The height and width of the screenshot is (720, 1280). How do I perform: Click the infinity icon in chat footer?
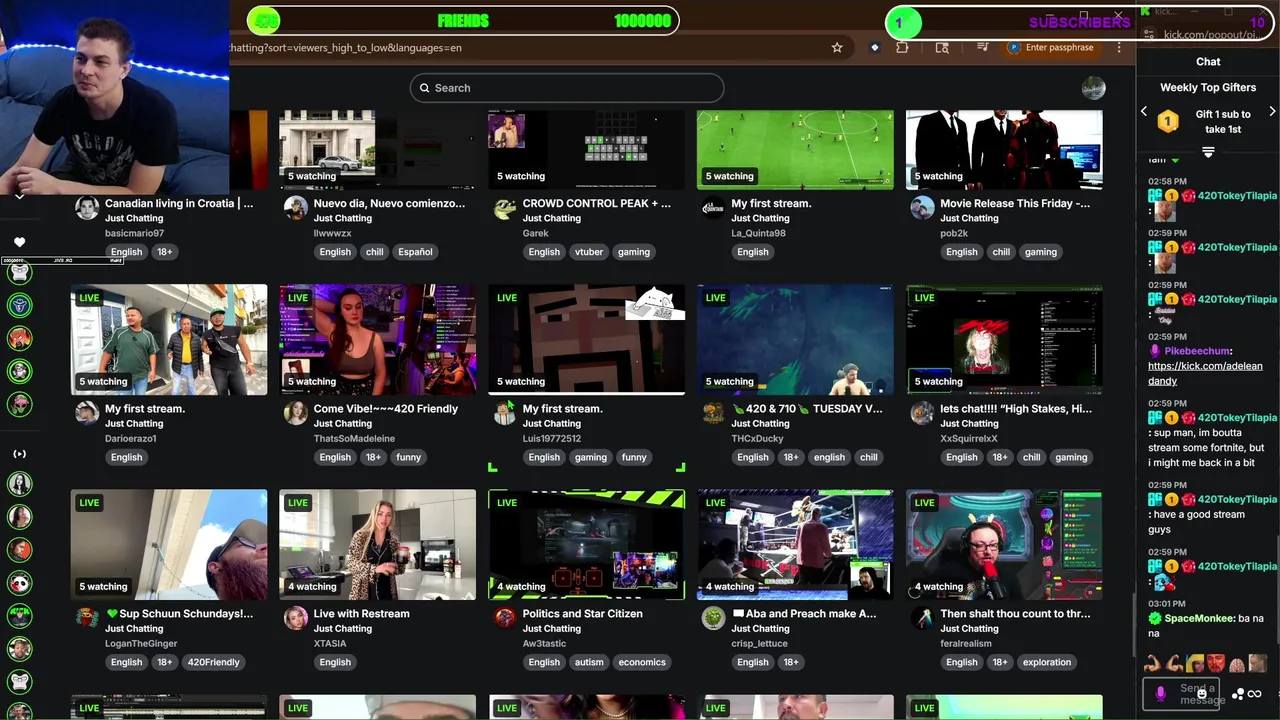[x=1255, y=693]
